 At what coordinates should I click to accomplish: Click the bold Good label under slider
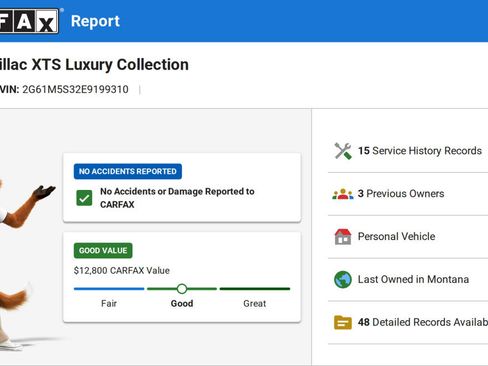182,303
